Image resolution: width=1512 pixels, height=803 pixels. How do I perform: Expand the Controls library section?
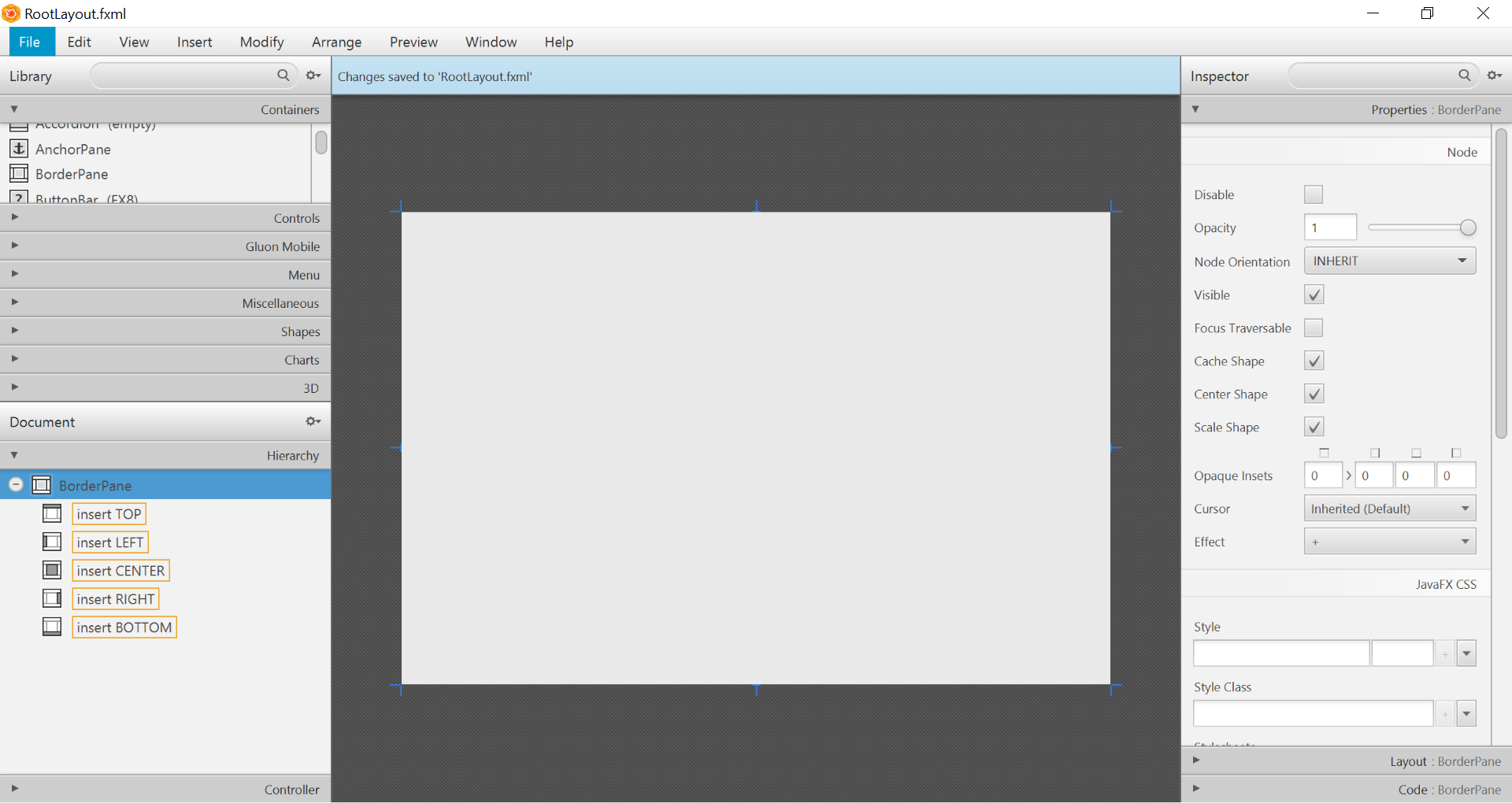(x=165, y=218)
